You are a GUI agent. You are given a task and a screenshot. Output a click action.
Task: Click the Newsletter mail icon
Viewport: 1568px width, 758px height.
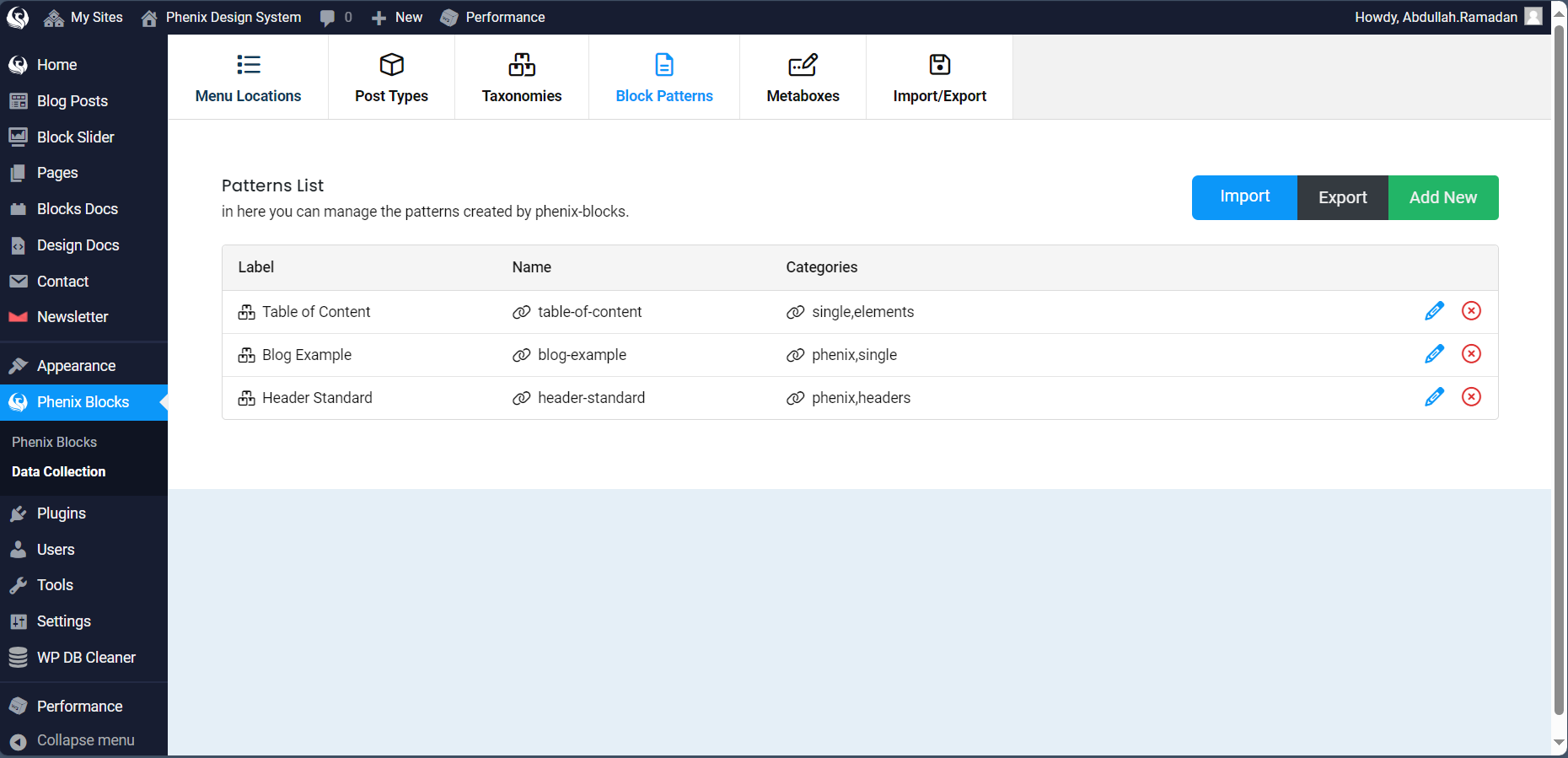(x=18, y=317)
